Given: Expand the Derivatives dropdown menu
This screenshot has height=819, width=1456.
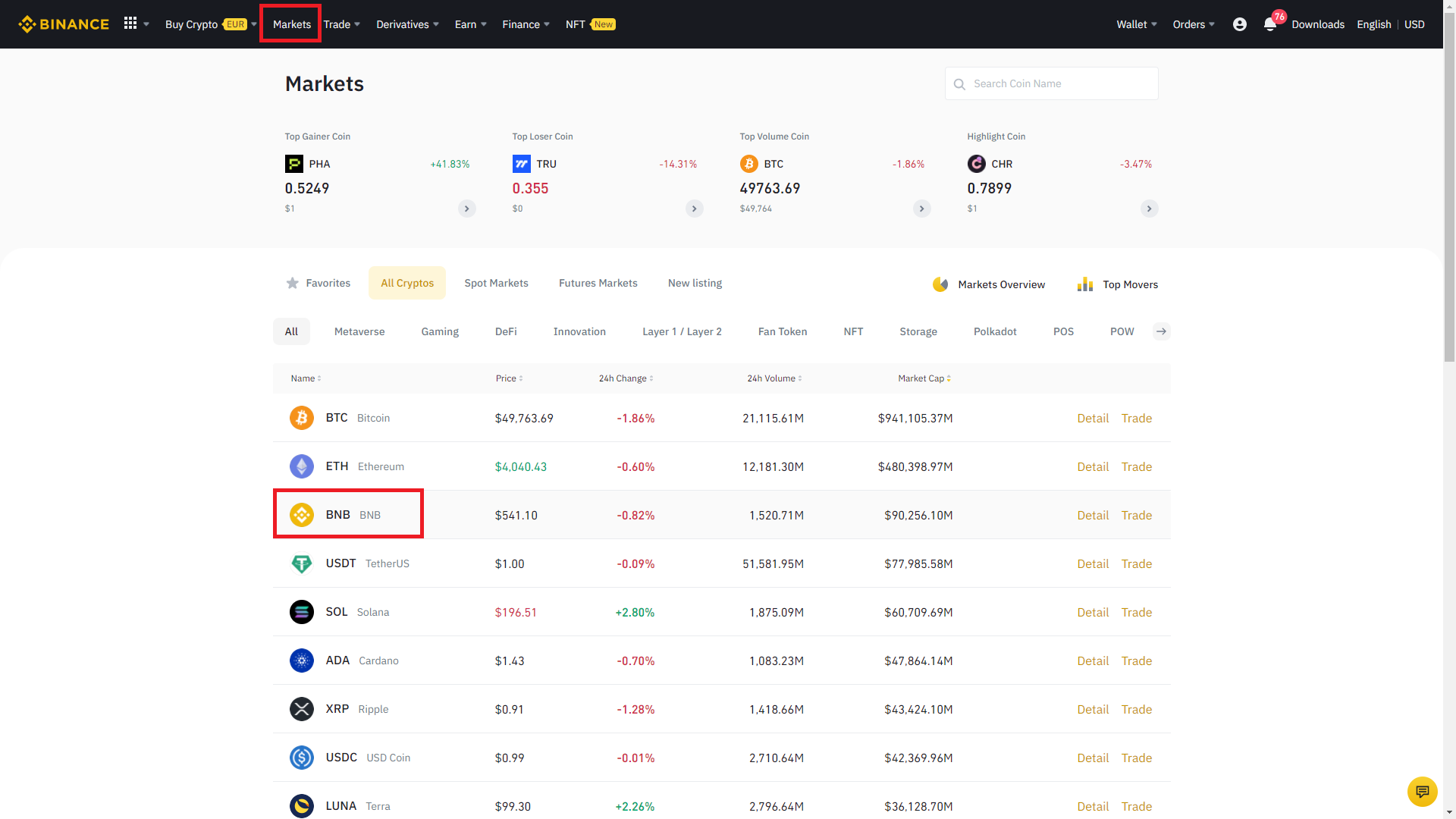Looking at the screenshot, I should tap(407, 24).
